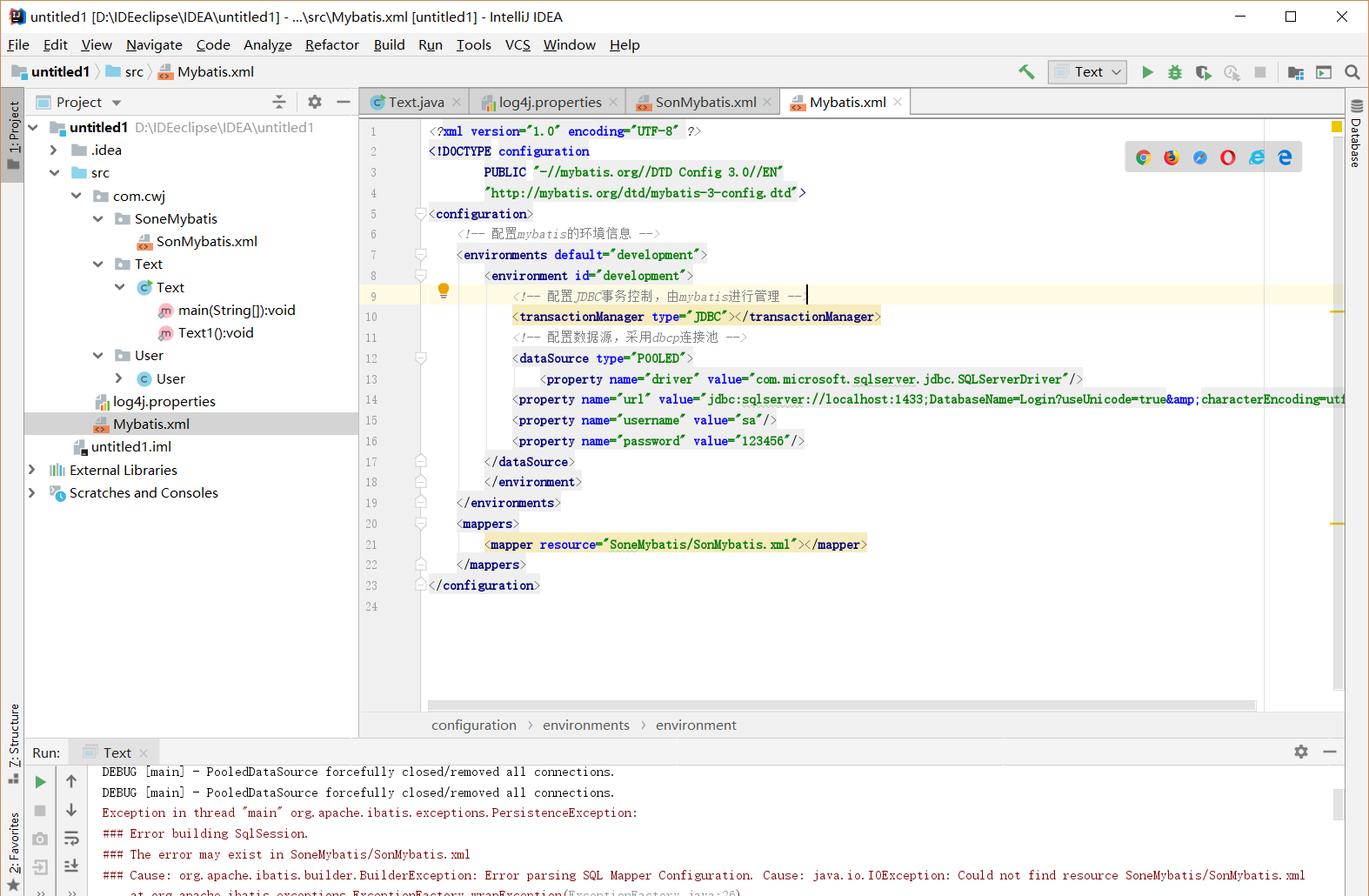This screenshot has width=1369, height=896.
Task: Click the environments breadcrumb below editor
Action: (x=586, y=725)
